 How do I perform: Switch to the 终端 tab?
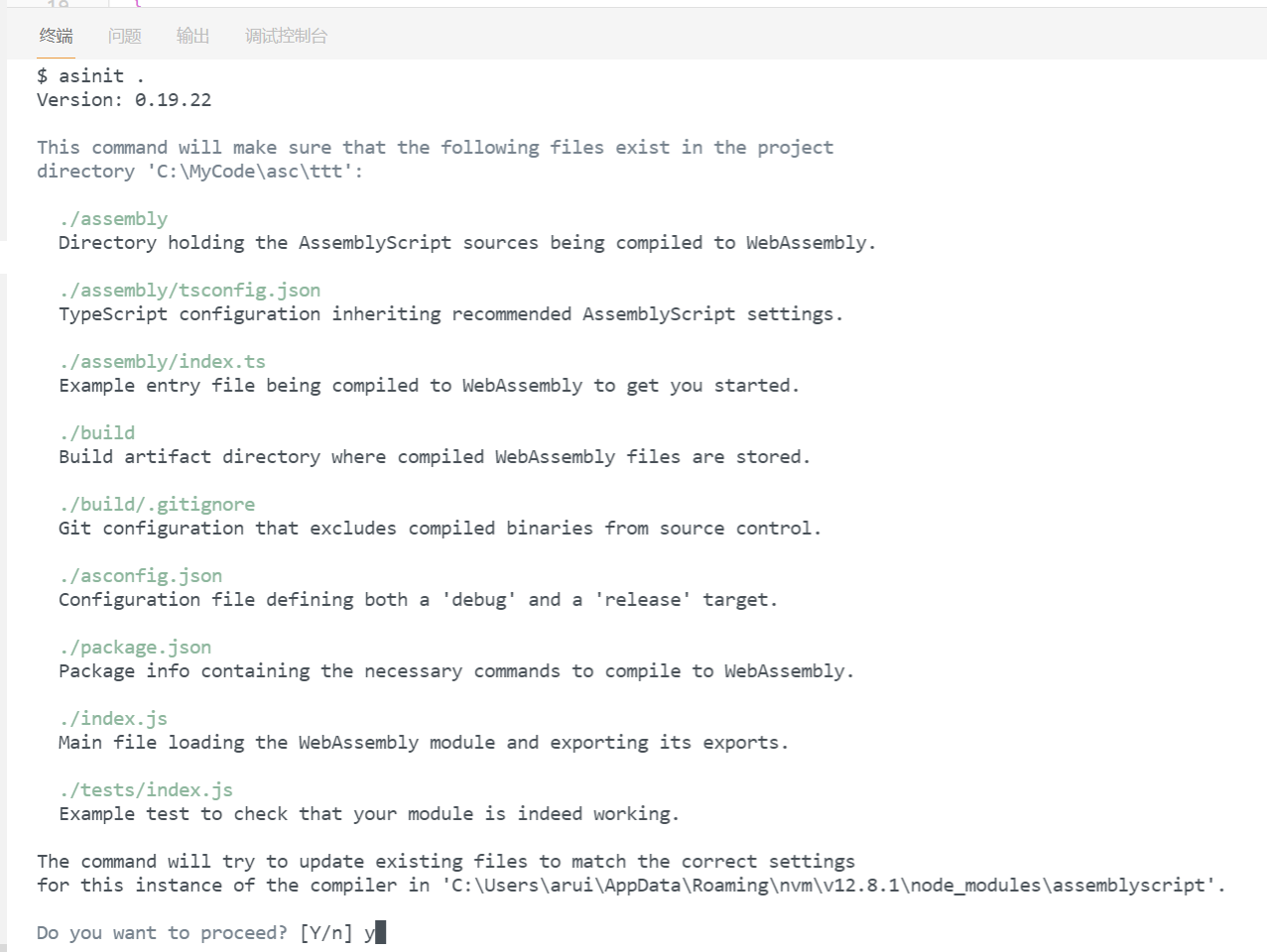pyautogui.click(x=57, y=36)
